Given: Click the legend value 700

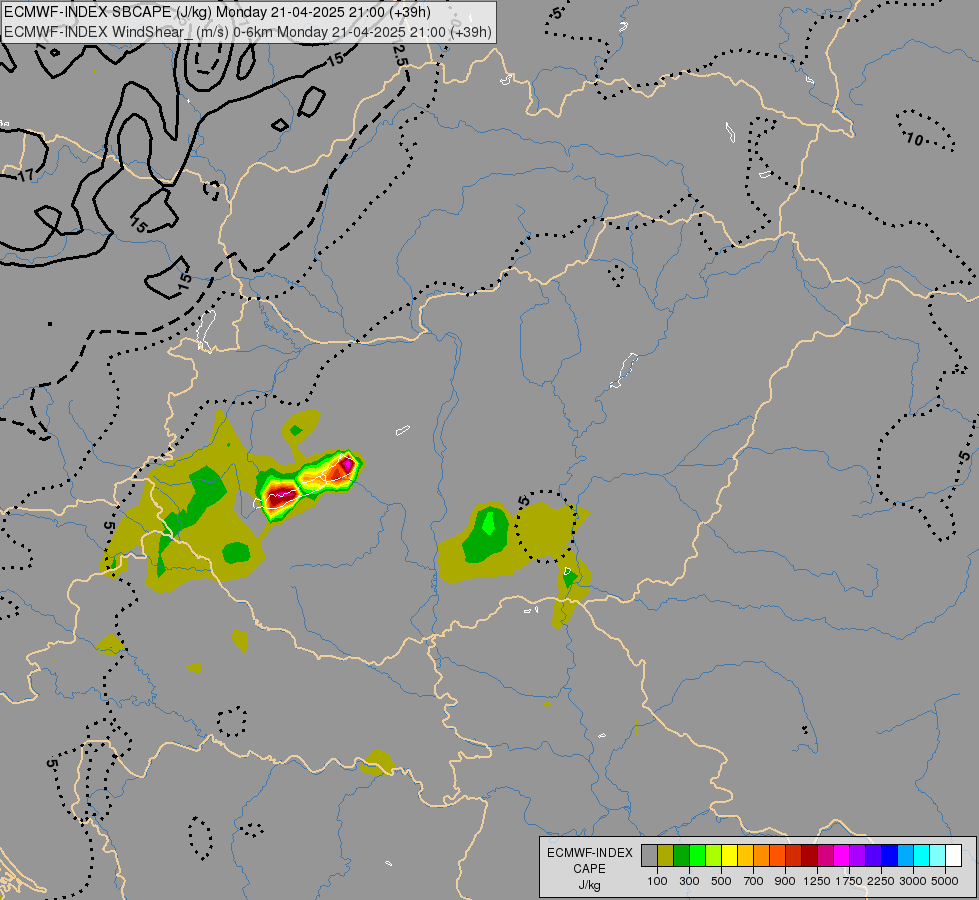Looking at the screenshot, I should (754, 881).
